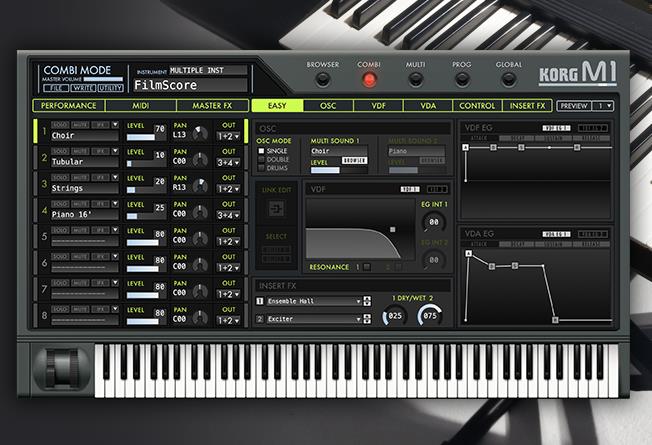This screenshot has height=445, width=652.
Task: Click the VDF cutoff handle in filter graph
Action: tap(393, 229)
